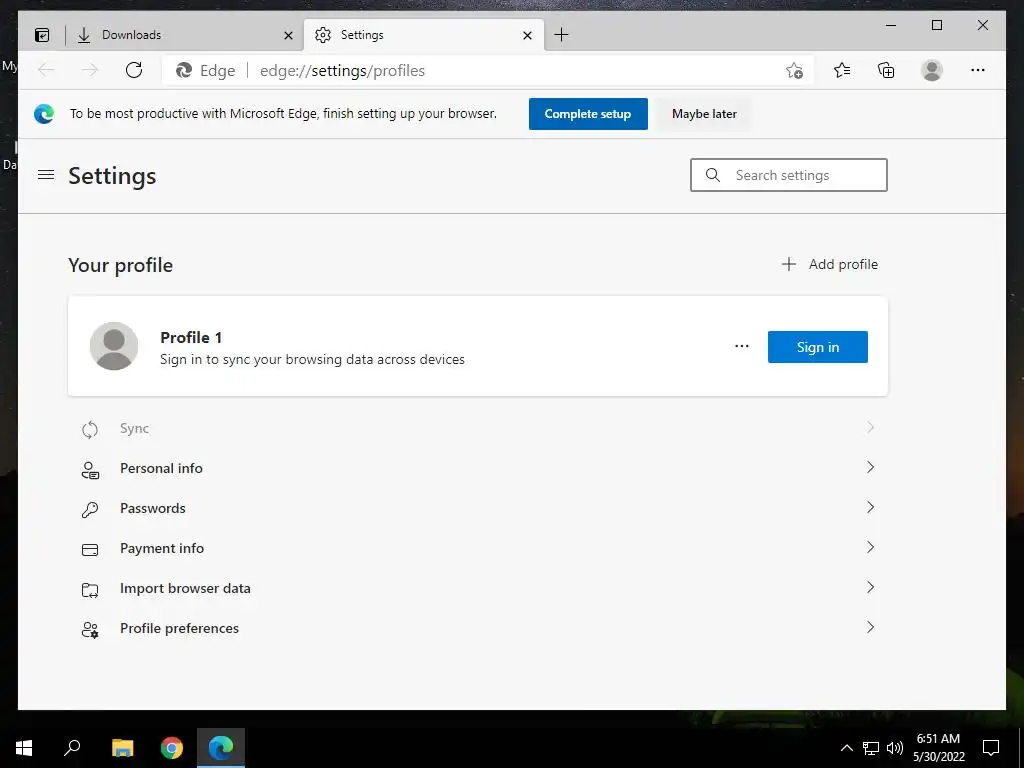Expand Payment info chevron arrow
Image resolution: width=1024 pixels, height=768 pixels.
[x=870, y=547]
